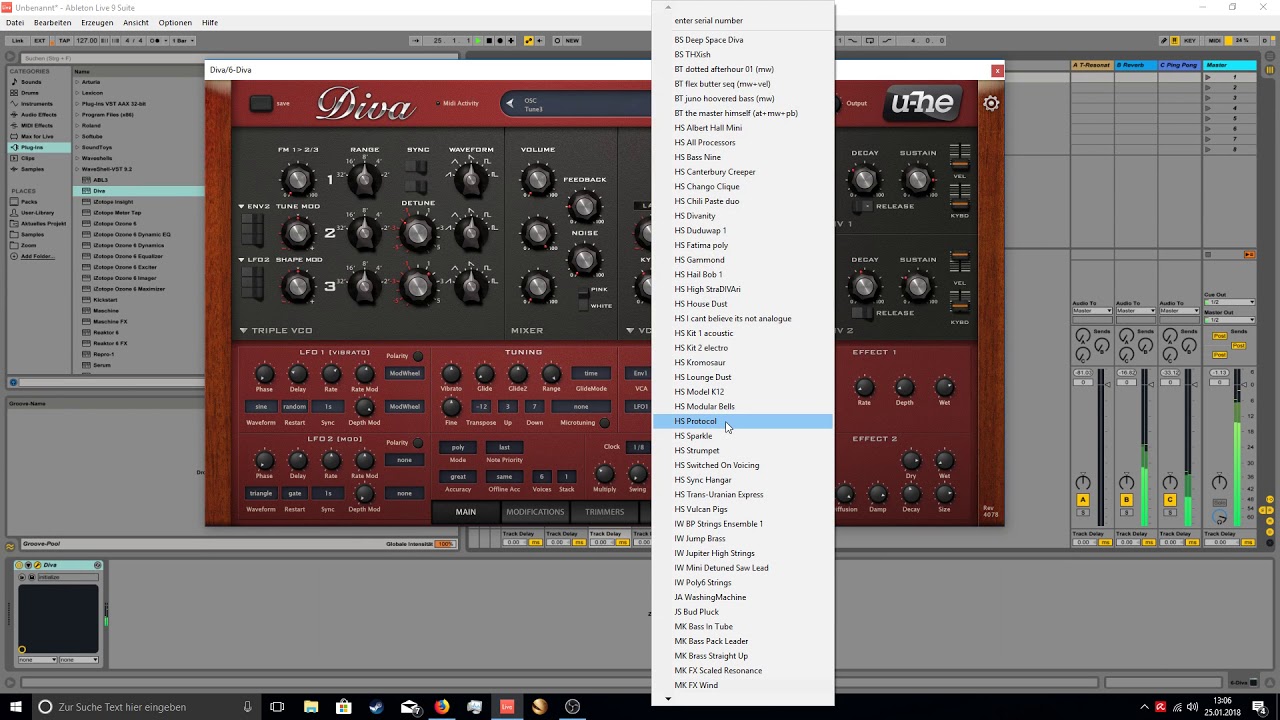Screen dimensions: 1280x720
Task: Open the MIDI Effects browser category
Action: tap(37, 125)
